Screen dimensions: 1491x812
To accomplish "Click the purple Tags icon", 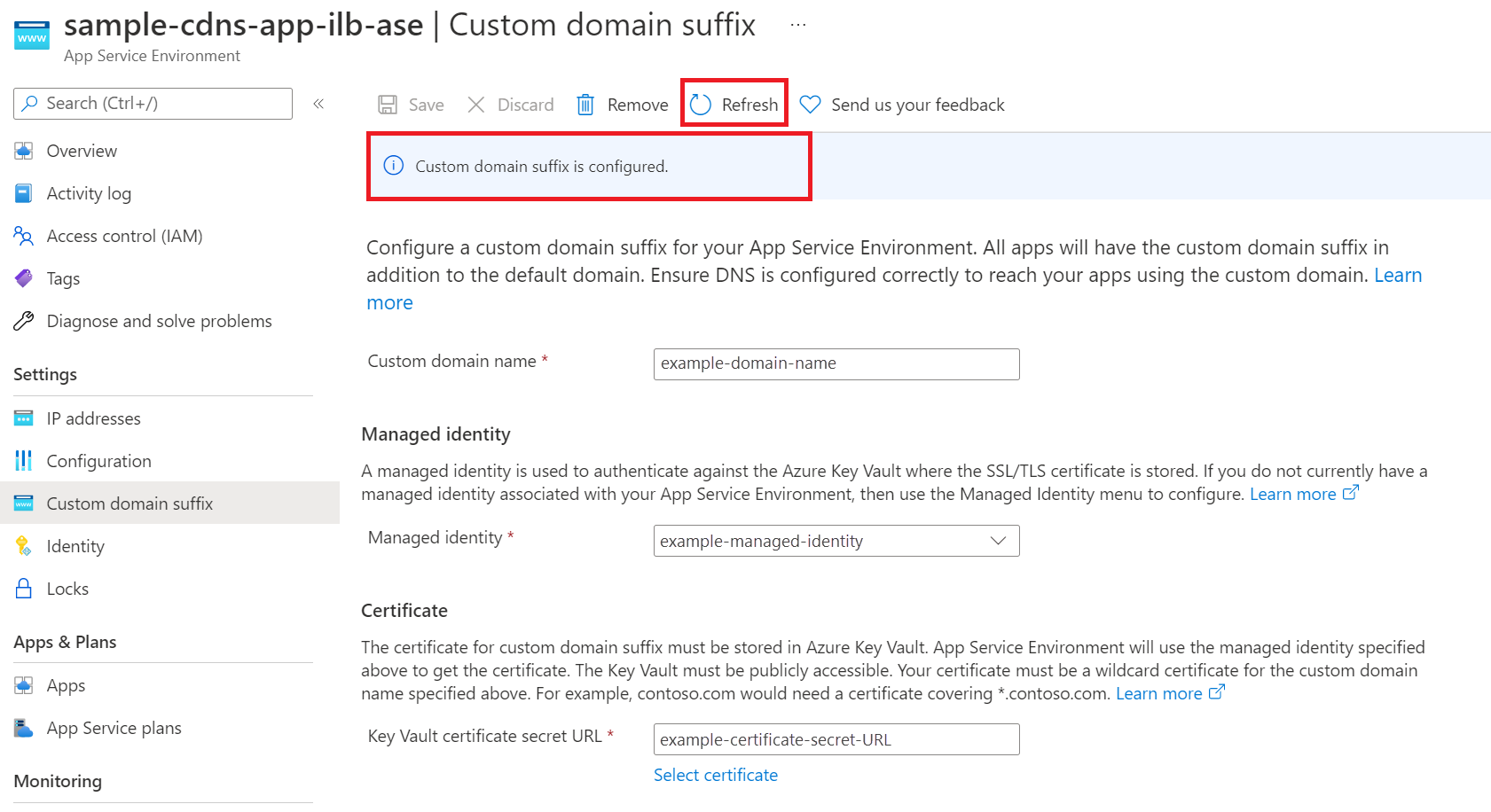I will click(24, 278).
